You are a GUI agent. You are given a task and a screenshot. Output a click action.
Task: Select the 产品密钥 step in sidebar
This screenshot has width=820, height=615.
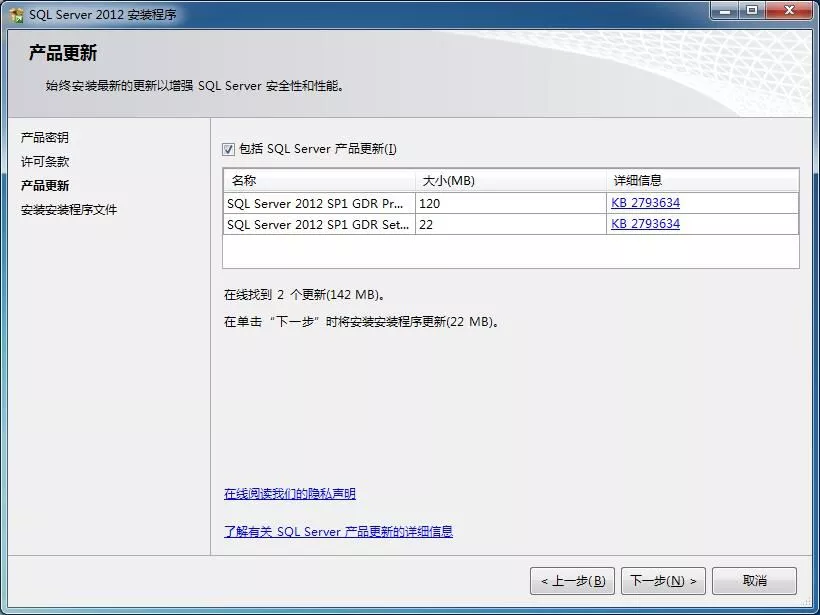click(45, 138)
